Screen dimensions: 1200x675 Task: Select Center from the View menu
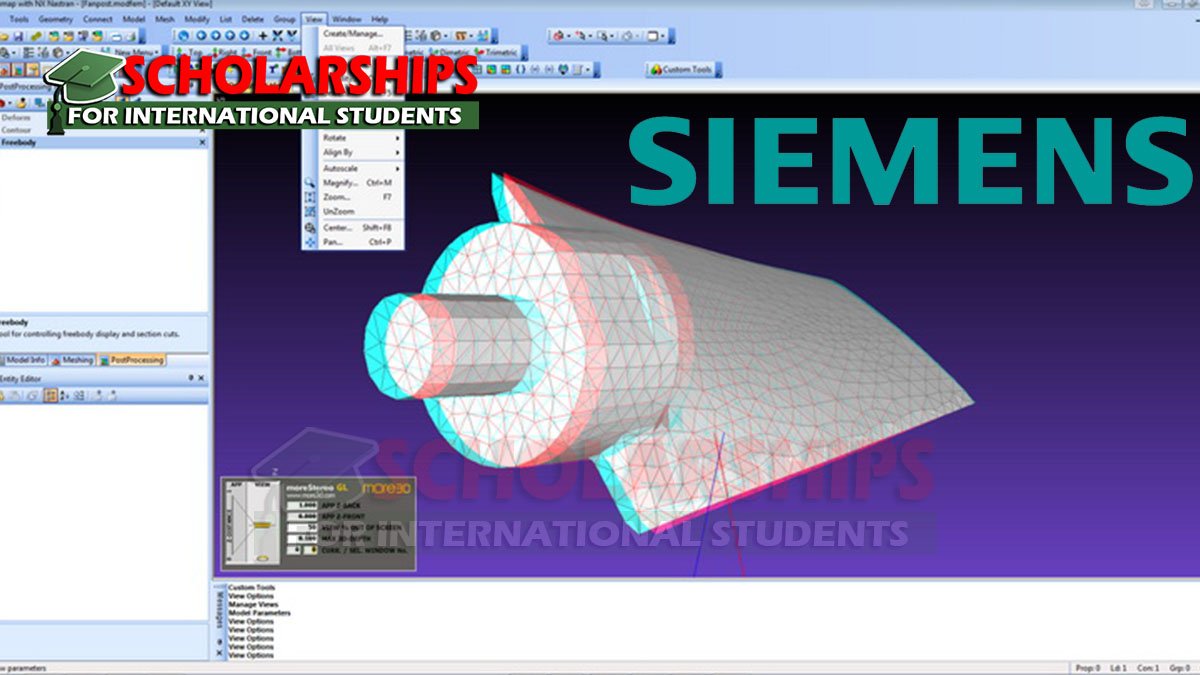[353, 227]
